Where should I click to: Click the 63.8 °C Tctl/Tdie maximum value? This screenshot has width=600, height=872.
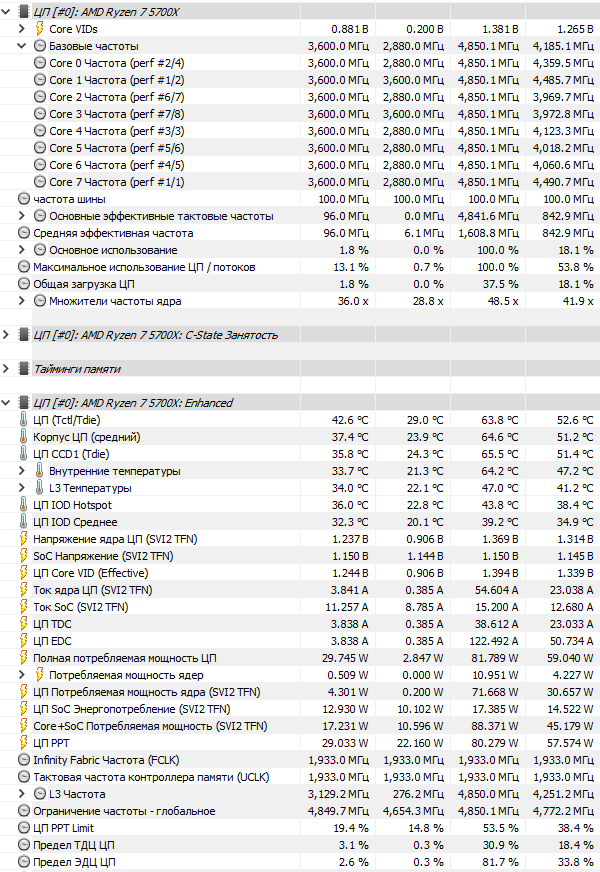(x=499, y=420)
